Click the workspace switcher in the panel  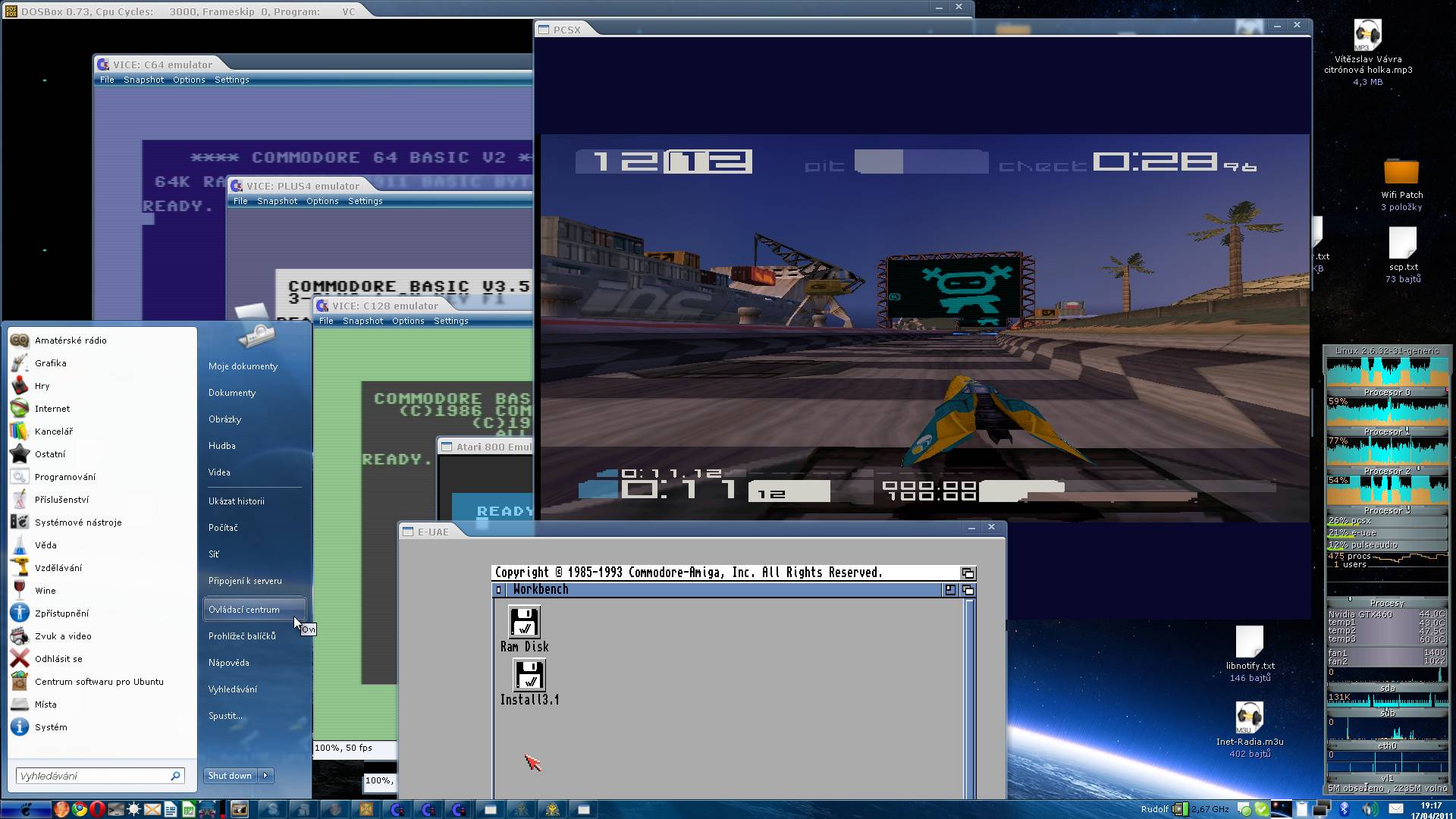click(x=1282, y=809)
